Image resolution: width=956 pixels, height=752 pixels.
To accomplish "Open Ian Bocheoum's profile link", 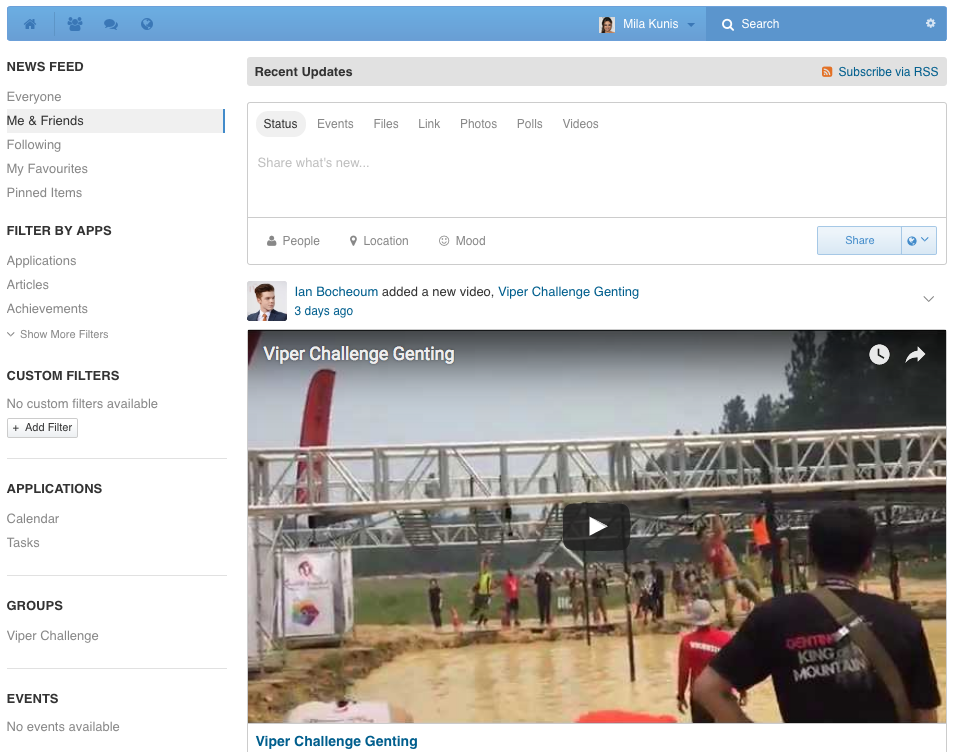I will coord(336,292).
